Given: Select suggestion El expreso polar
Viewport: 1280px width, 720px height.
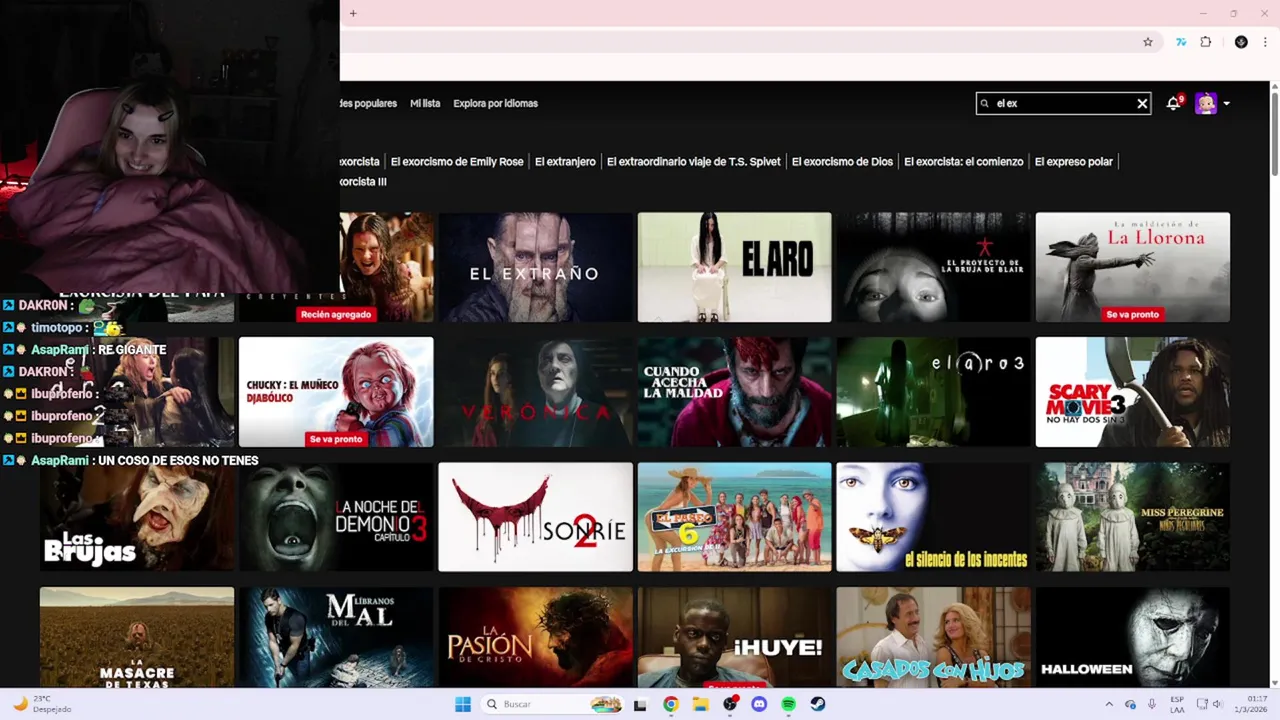Looking at the screenshot, I should tap(1074, 161).
